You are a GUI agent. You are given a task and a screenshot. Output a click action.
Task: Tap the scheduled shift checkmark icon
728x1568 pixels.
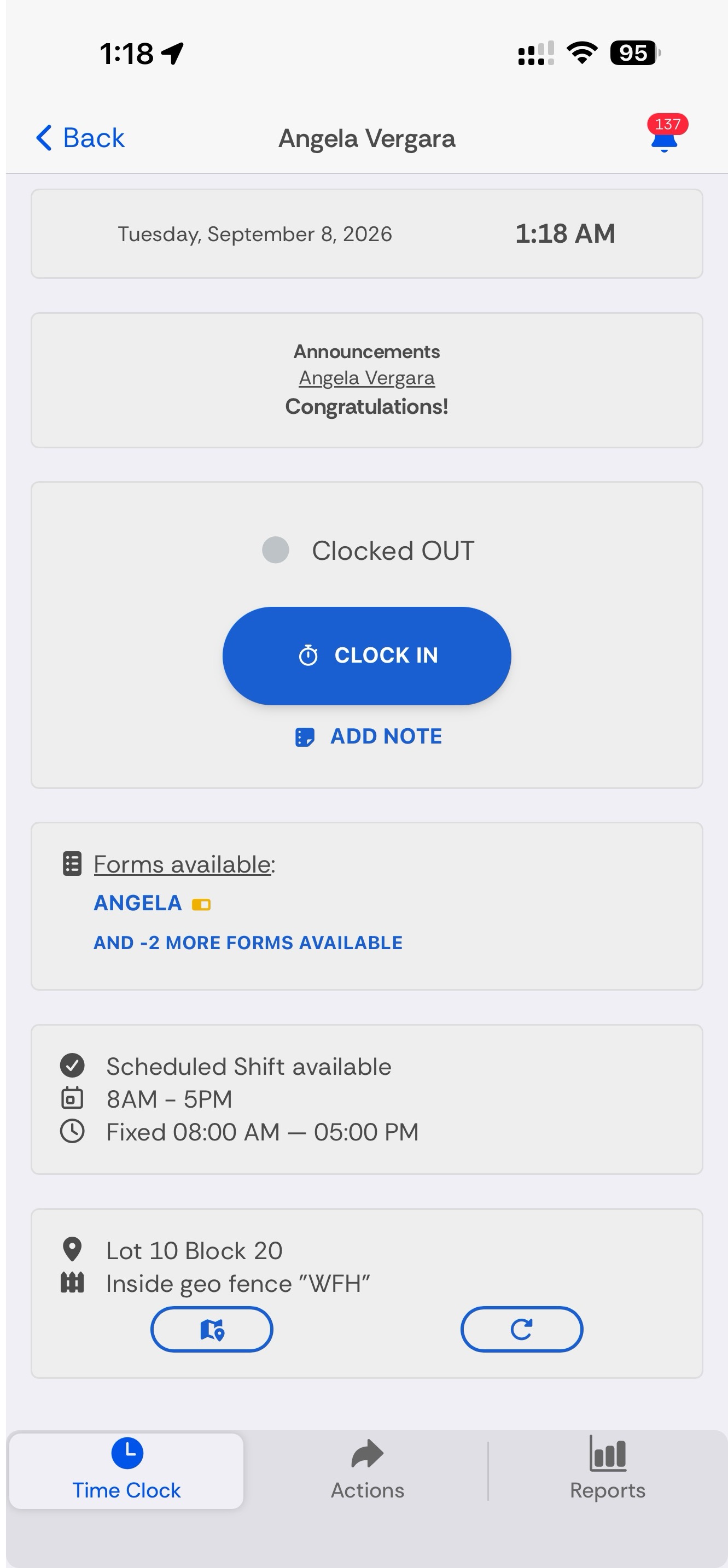(x=72, y=1065)
